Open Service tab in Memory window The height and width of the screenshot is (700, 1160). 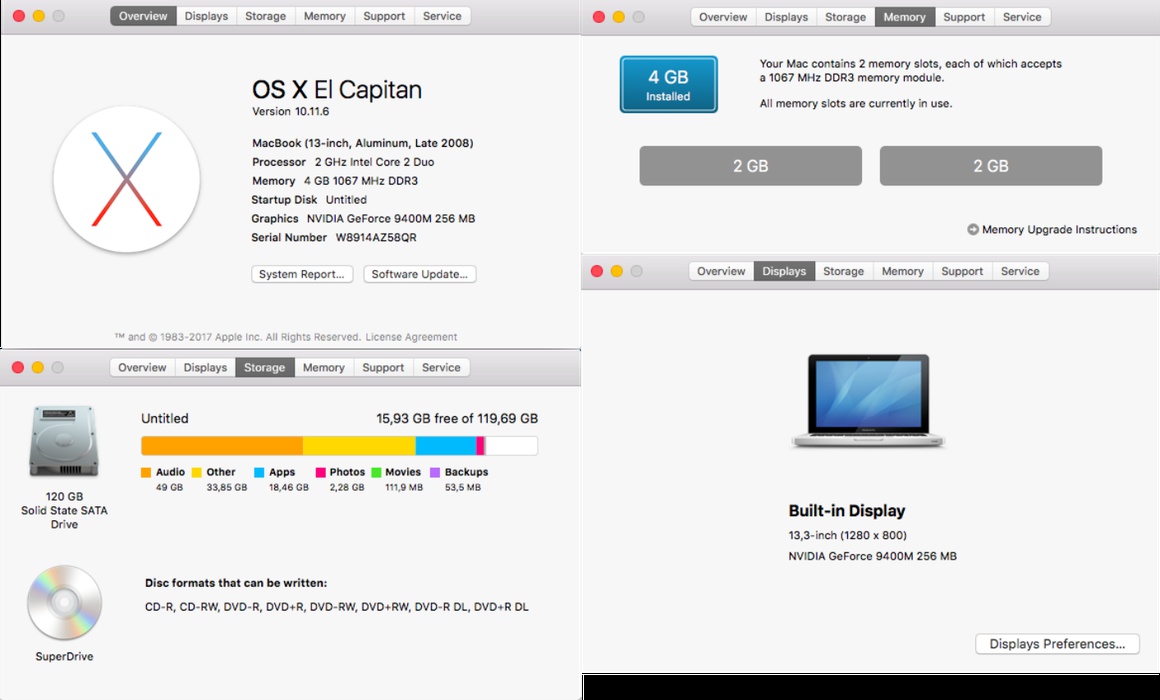[1022, 17]
